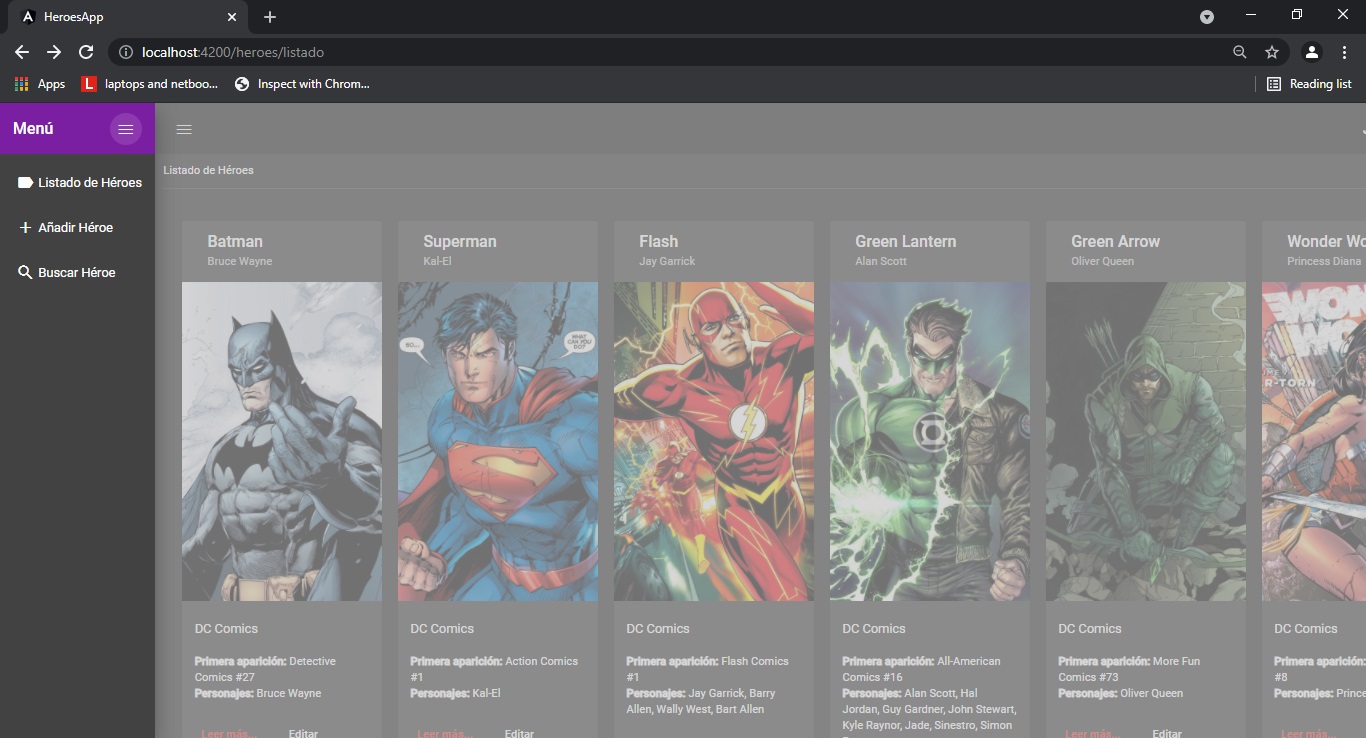Screen dimensions: 1366x738
Task: Open the Chrome profile avatar icon
Action: pos(1312,52)
